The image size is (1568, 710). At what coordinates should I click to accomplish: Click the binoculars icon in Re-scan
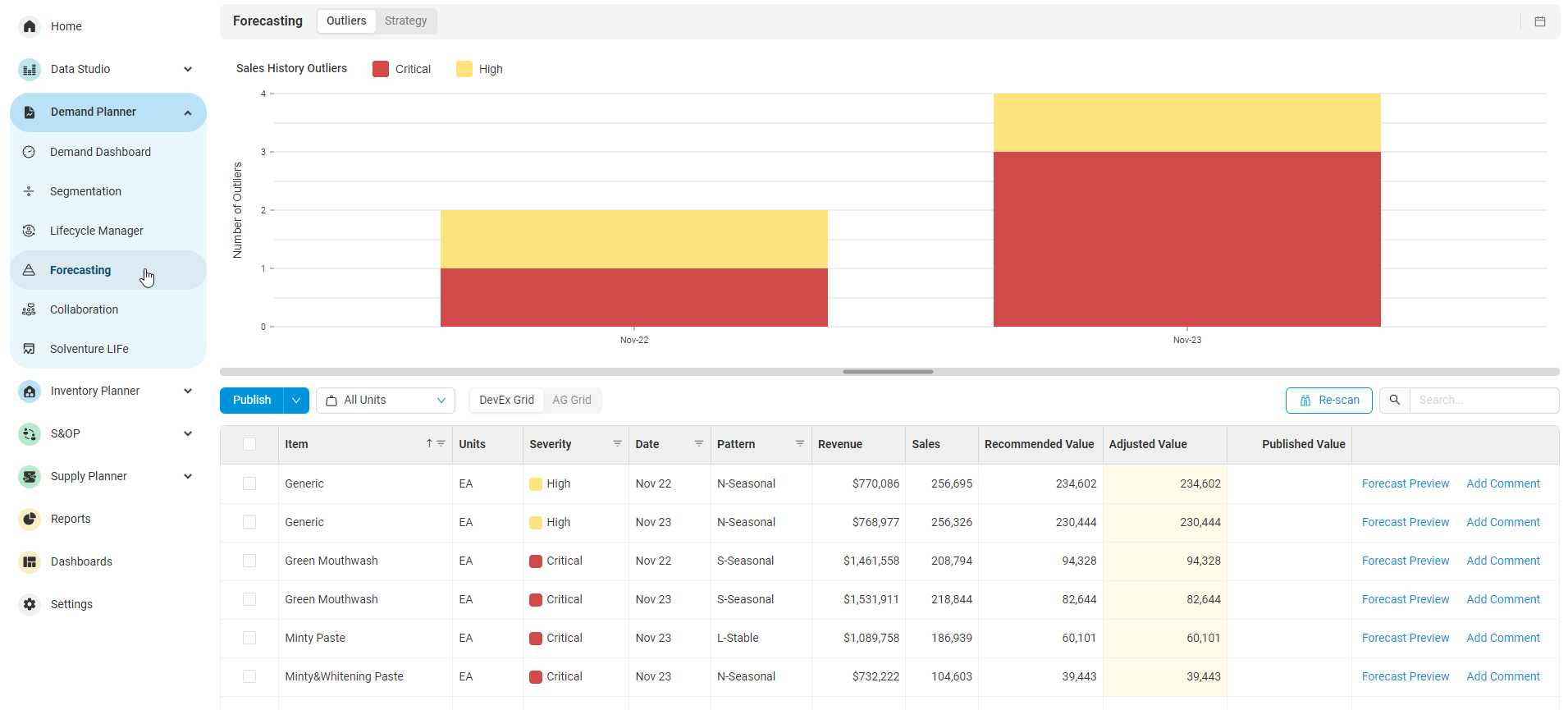pos(1305,401)
